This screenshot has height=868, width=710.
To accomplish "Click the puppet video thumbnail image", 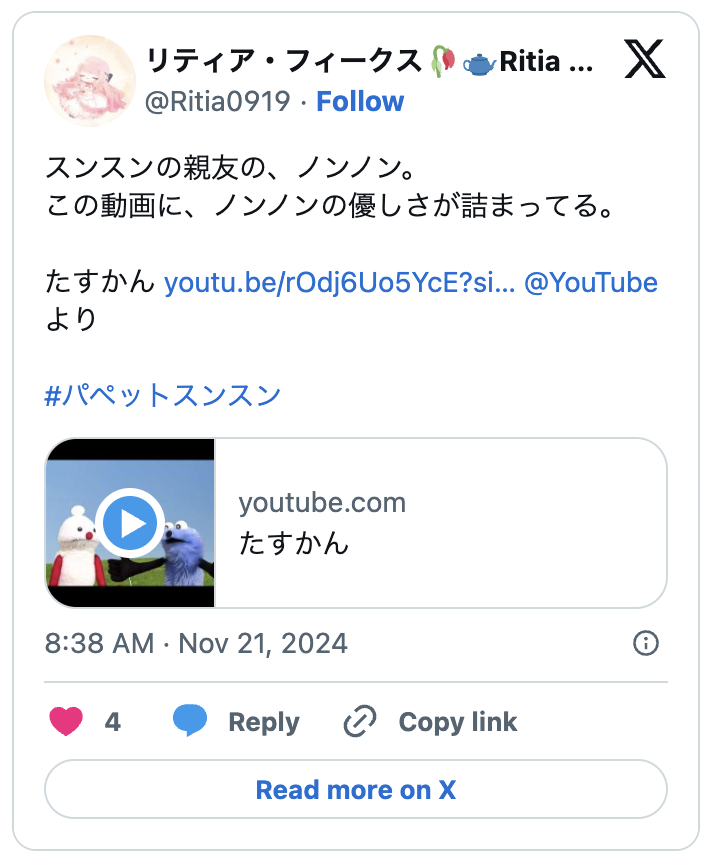I will click(129, 523).
